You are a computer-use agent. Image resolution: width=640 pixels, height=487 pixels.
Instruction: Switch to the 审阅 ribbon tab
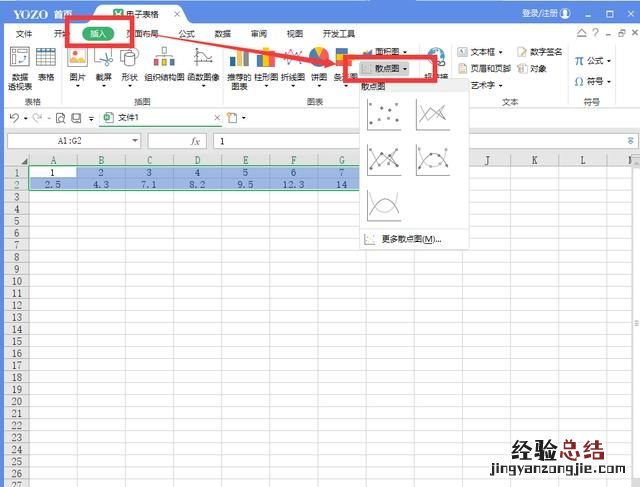pyautogui.click(x=259, y=34)
